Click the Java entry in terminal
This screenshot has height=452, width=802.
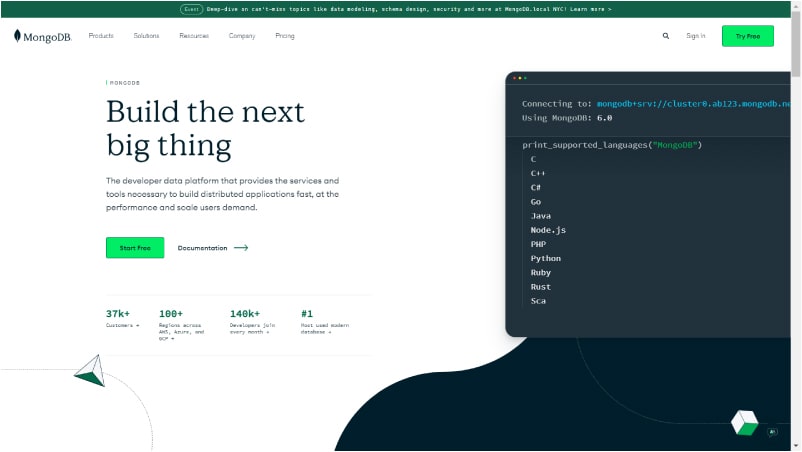[541, 216]
